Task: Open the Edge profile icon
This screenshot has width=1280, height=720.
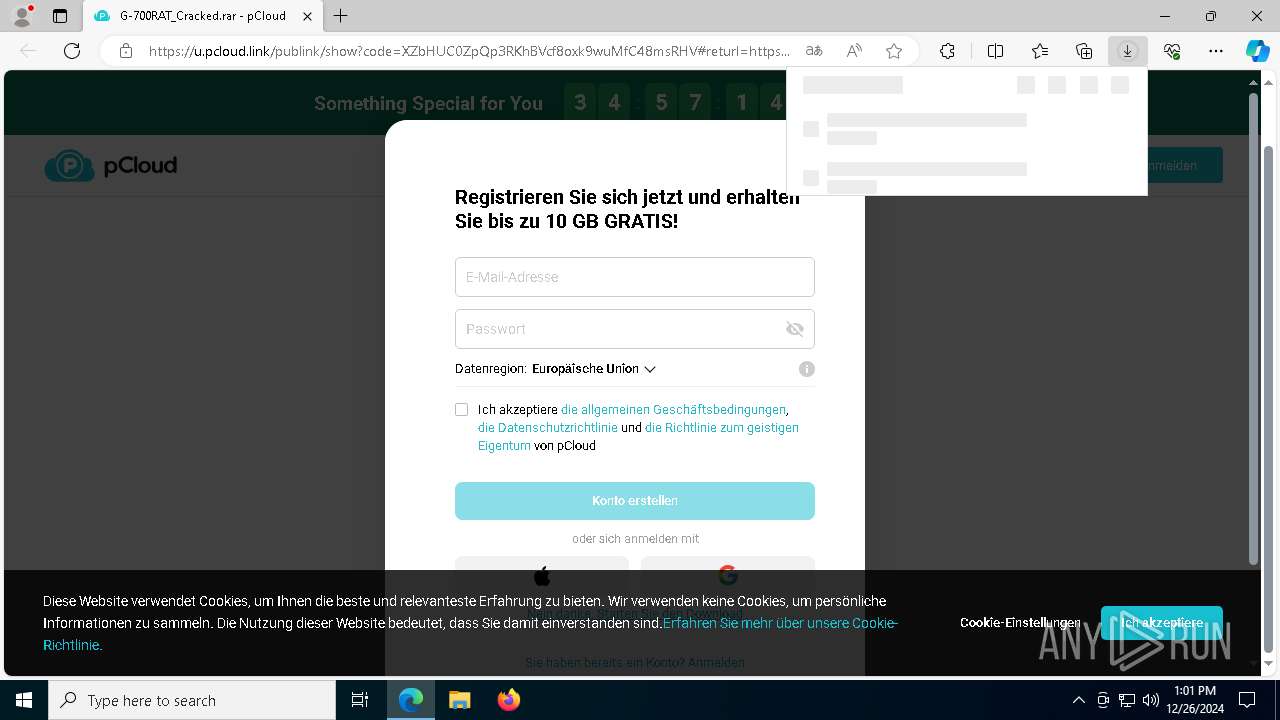Action: pos(21,15)
